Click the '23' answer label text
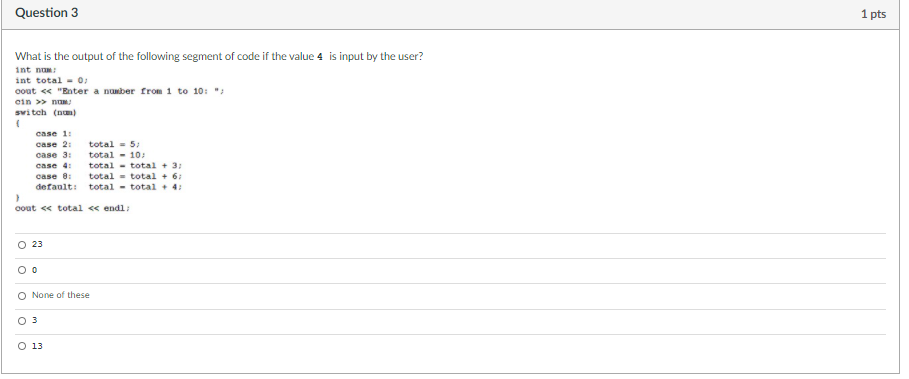 point(37,245)
